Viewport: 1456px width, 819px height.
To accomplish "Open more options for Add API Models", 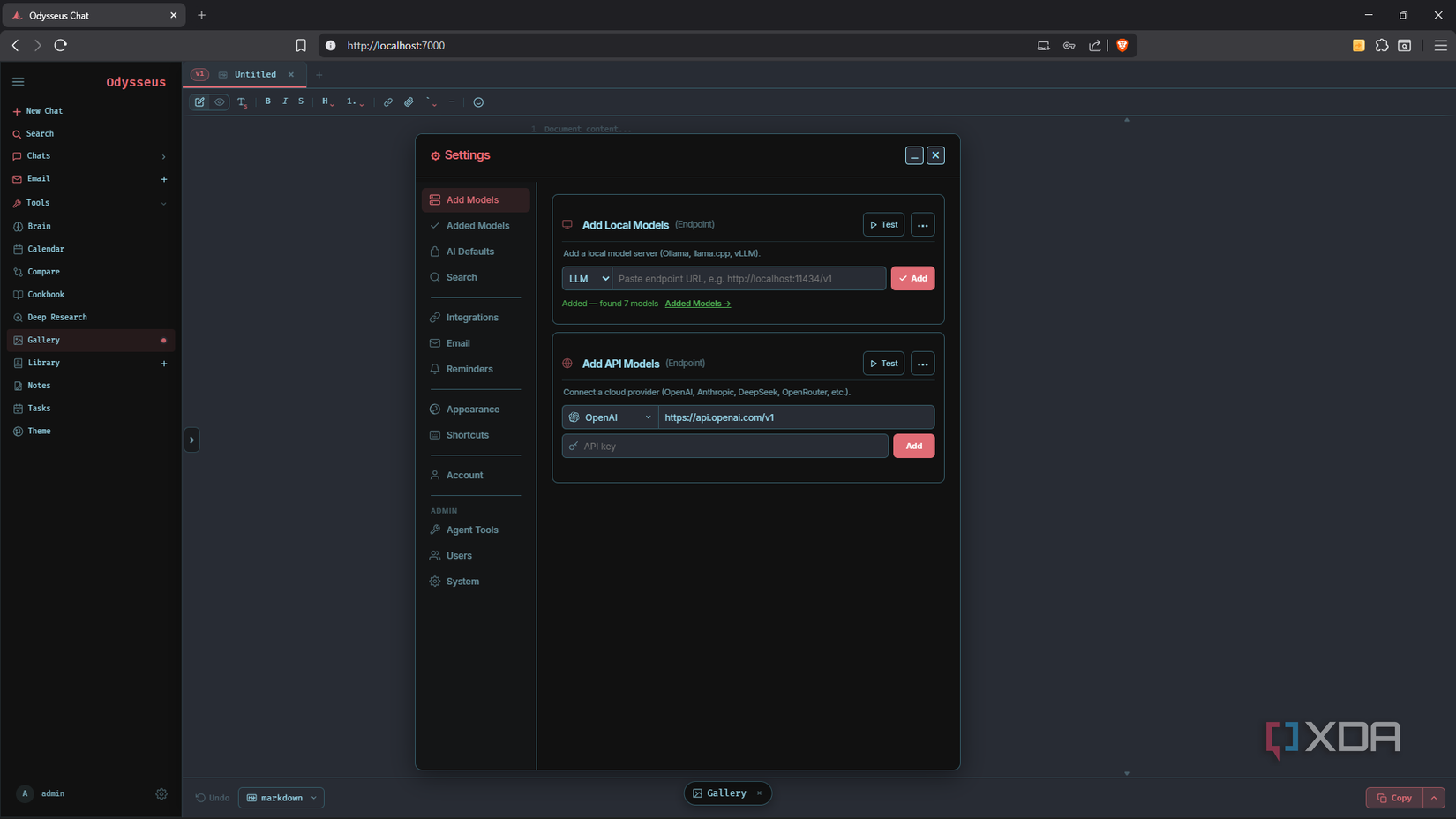I will click(x=923, y=364).
